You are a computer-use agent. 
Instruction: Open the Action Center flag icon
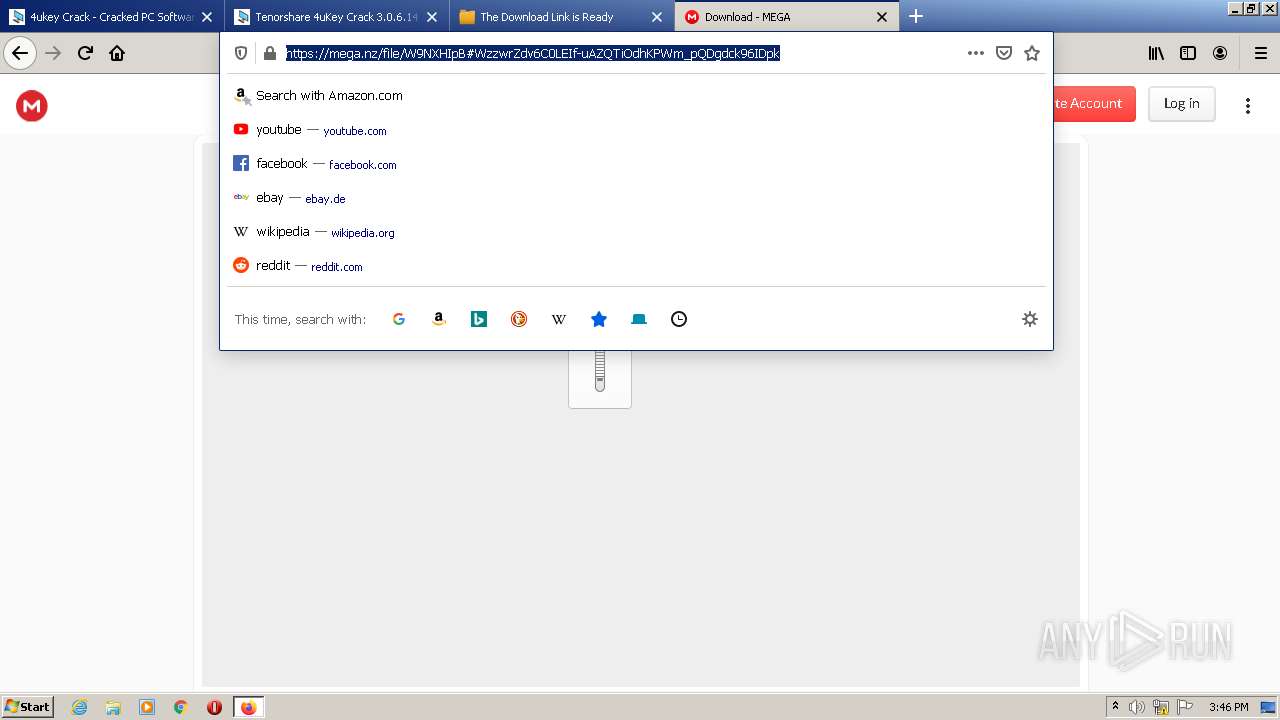(x=1184, y=707)
